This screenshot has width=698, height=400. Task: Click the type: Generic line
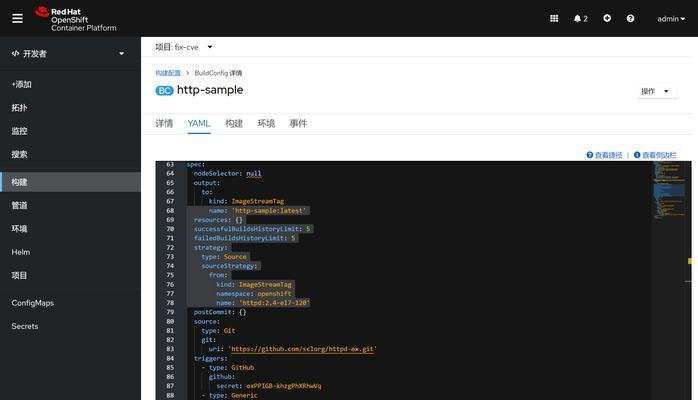(229, 396)
